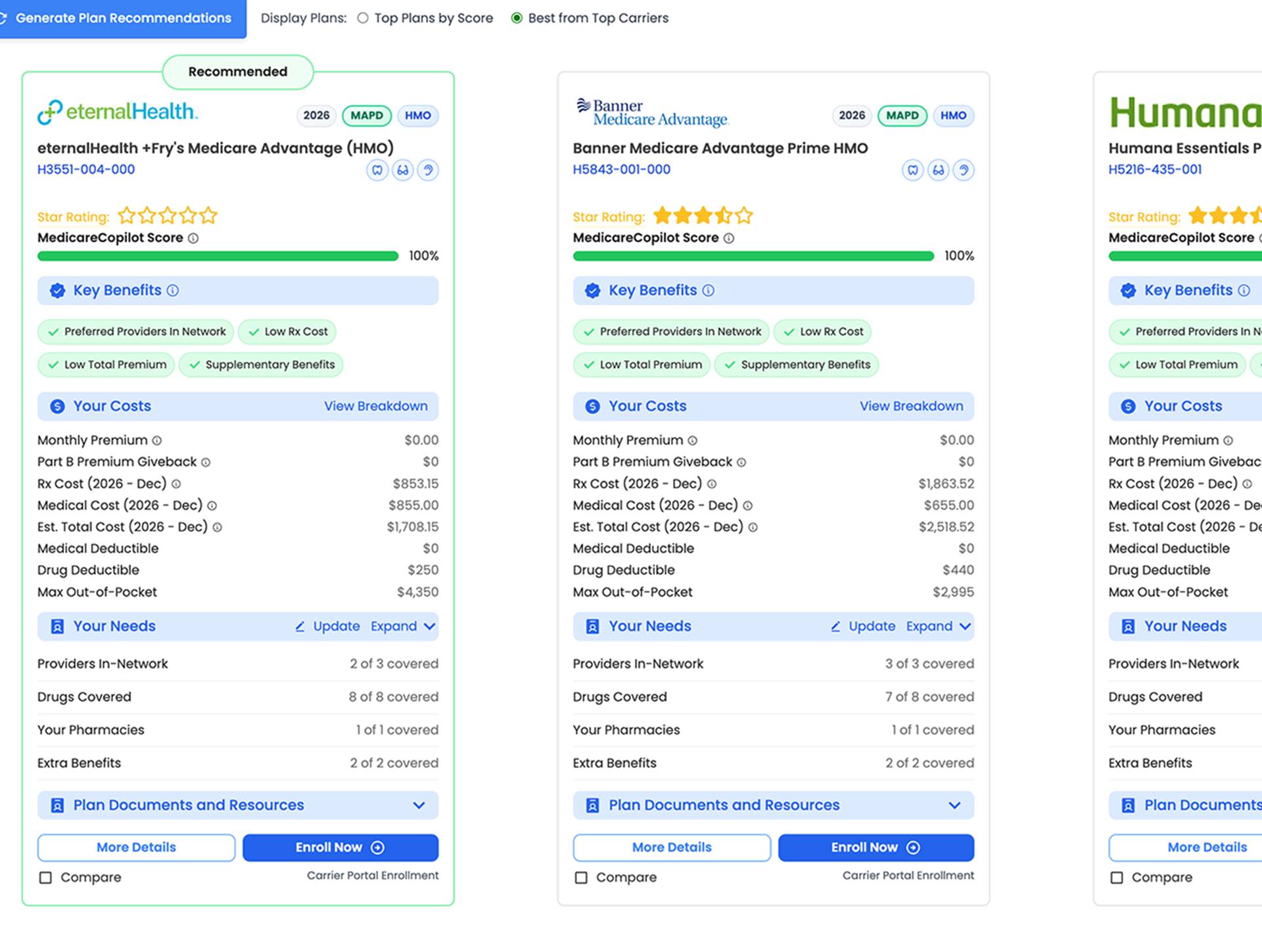Image resolution: width=1262 pixels, height=952 pixels.
Task: Open View Breakdown for eternalHealth costs
Action: (375, 406)
